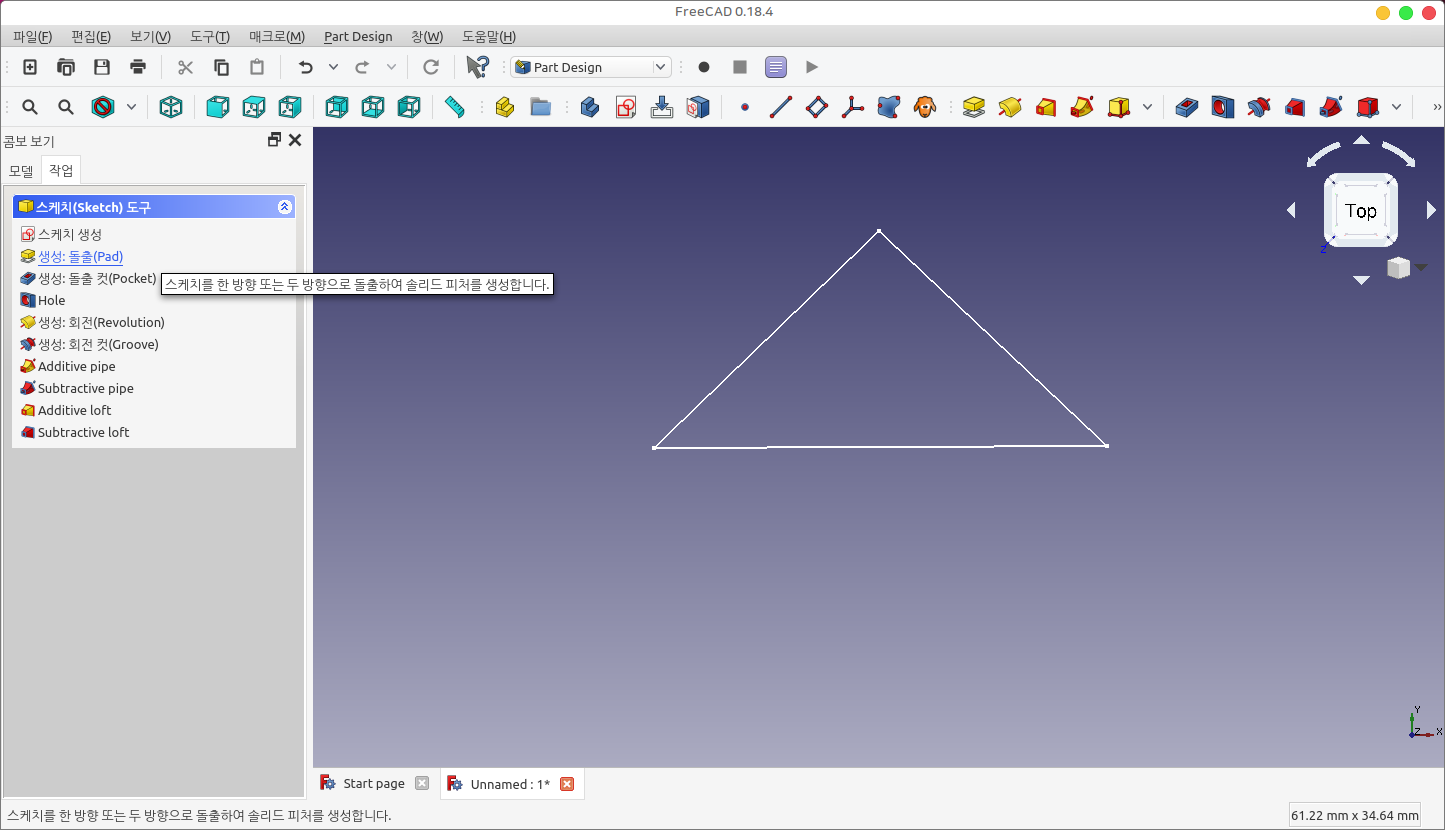Image resolution: width=1445 pixels, height=830 pixels.
Task: Switch to the 모델 tab
Action: [21, 170]
